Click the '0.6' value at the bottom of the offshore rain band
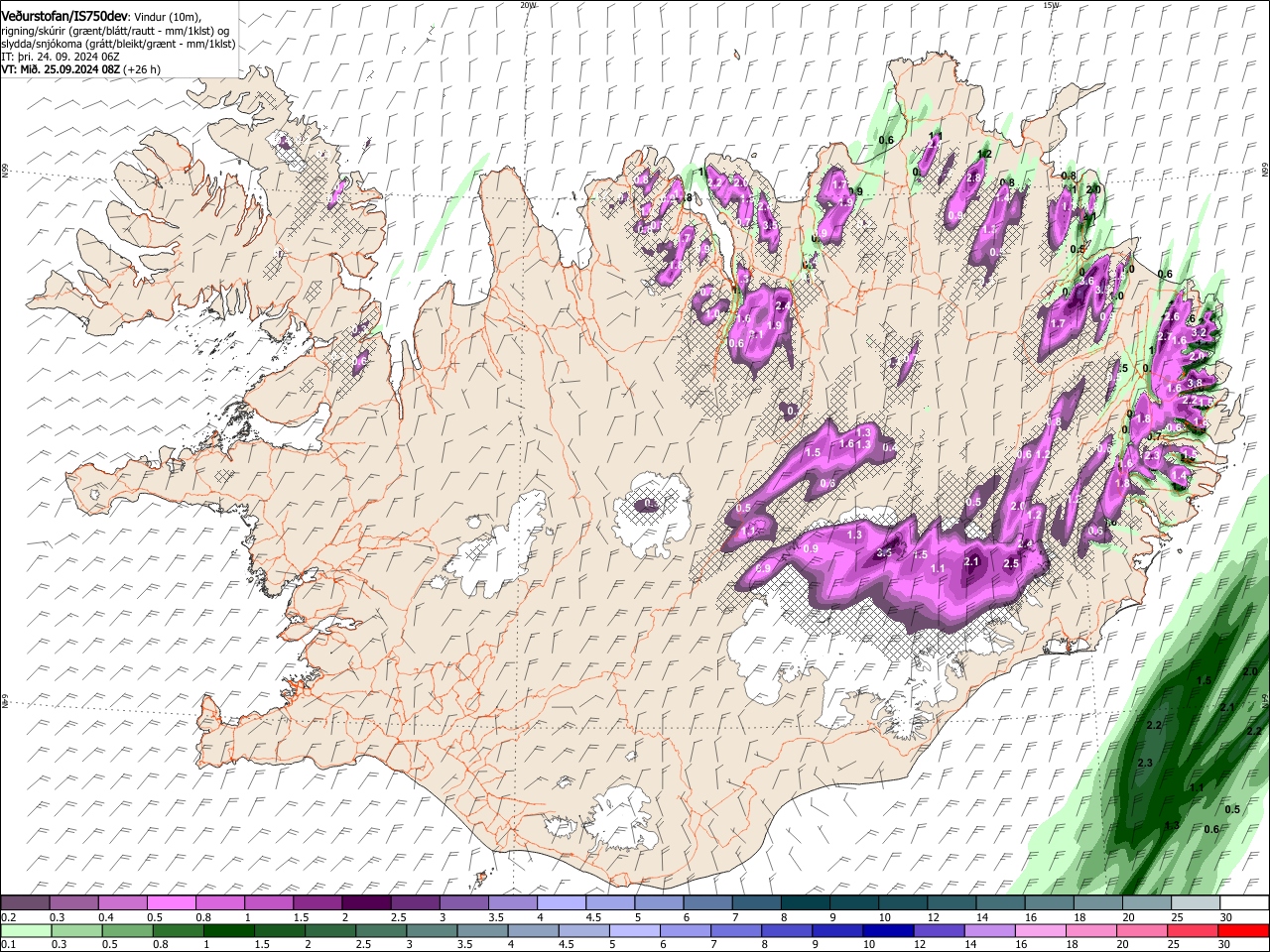1270x952 pixels. tap(1210, 829)
